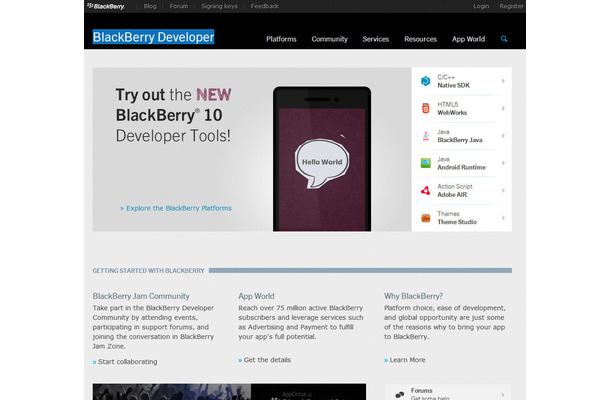This screenshot has width=610, height=400.
Task: Click the Login link
Action: click(481, 6)
